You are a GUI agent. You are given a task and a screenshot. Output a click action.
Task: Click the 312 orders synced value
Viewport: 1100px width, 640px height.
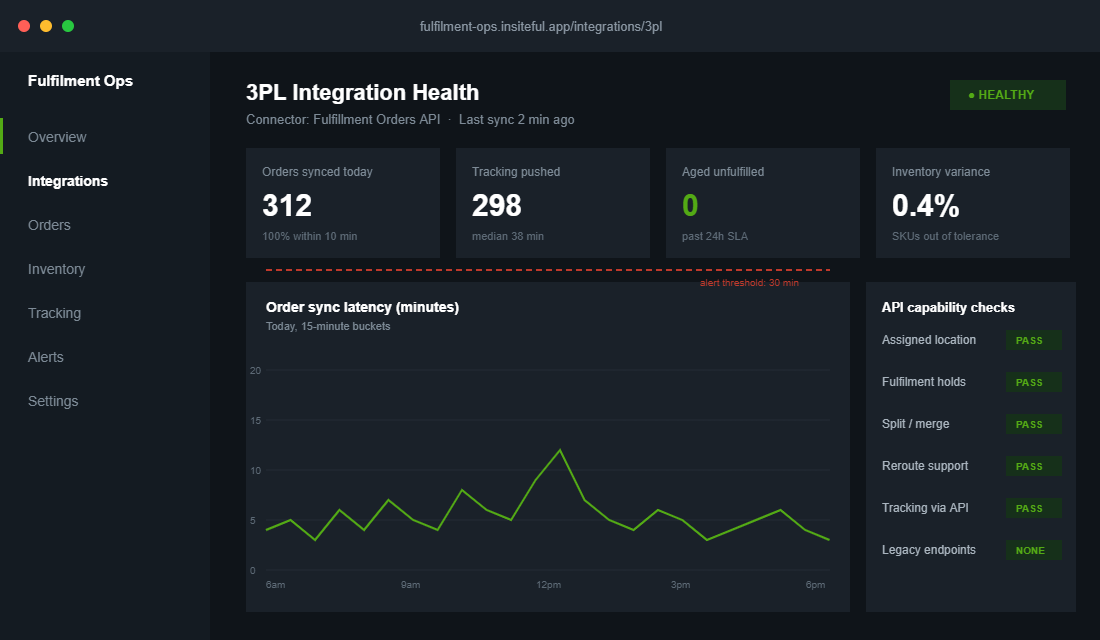coord(287,206)
